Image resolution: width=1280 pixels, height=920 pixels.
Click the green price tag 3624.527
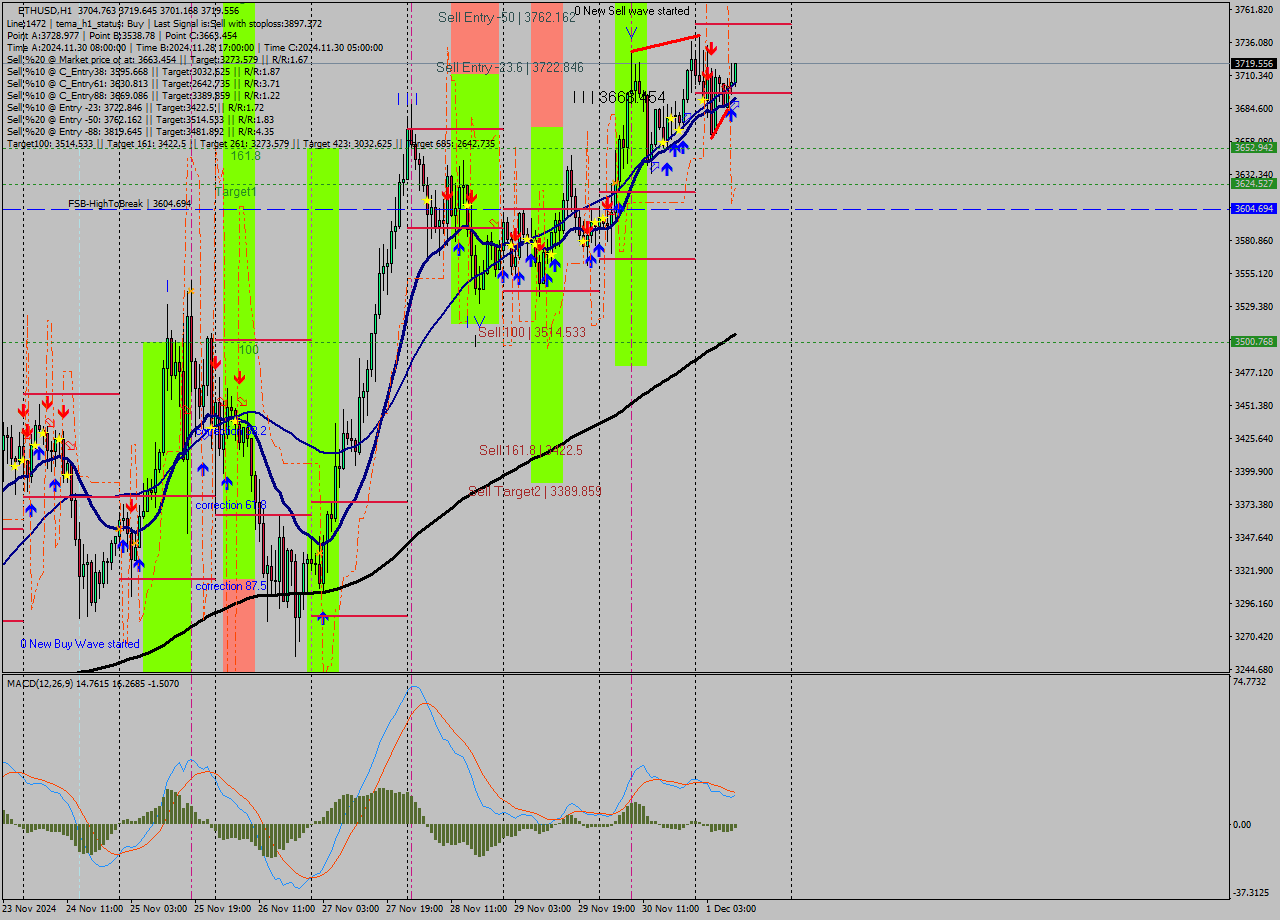[1254, 183]
